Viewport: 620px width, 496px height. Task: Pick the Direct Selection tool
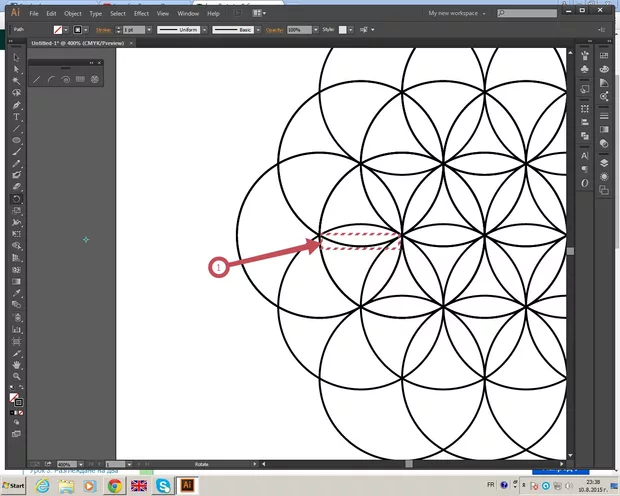coord(17,68)
